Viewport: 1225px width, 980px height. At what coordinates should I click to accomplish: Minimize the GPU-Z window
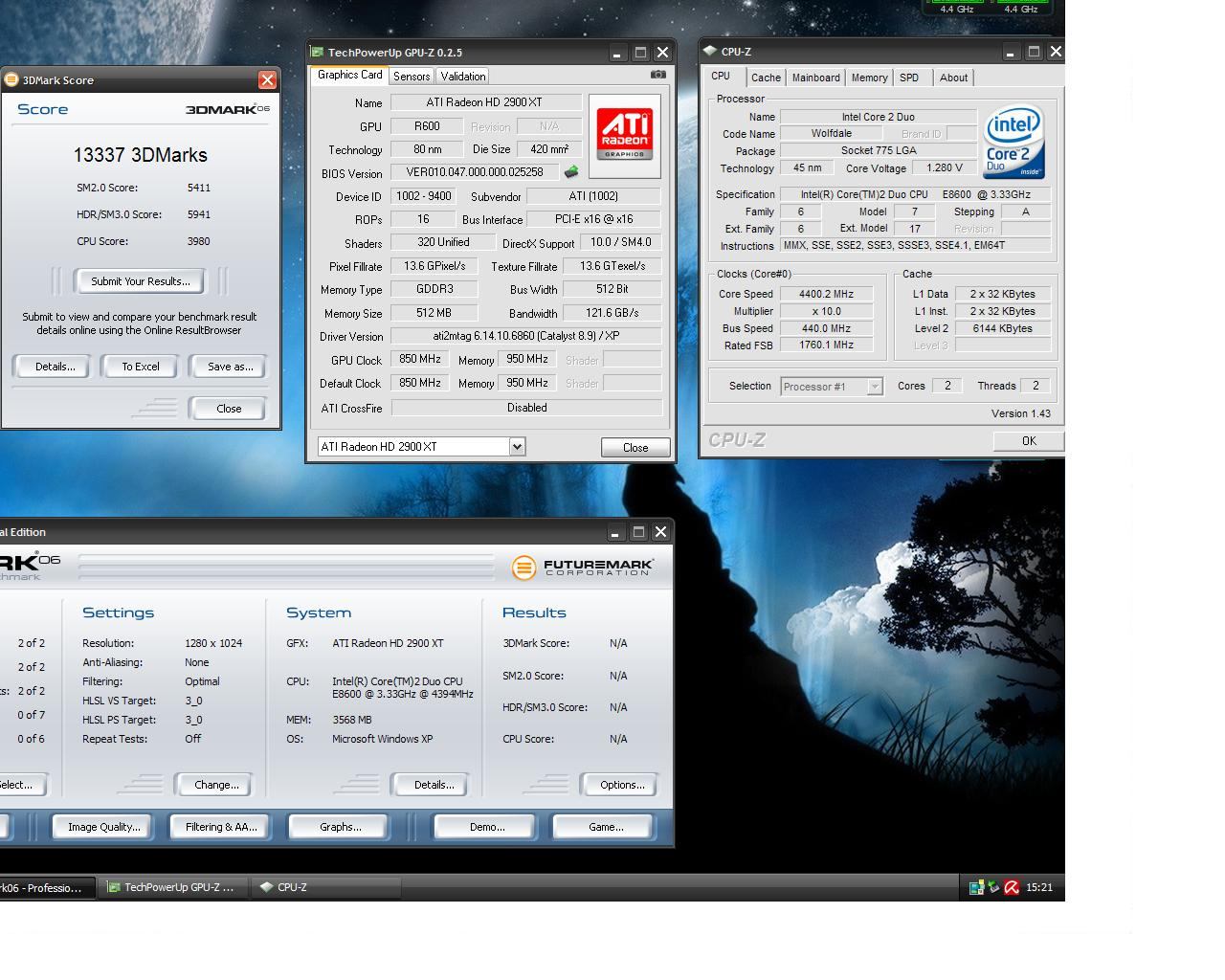[618, 53]
